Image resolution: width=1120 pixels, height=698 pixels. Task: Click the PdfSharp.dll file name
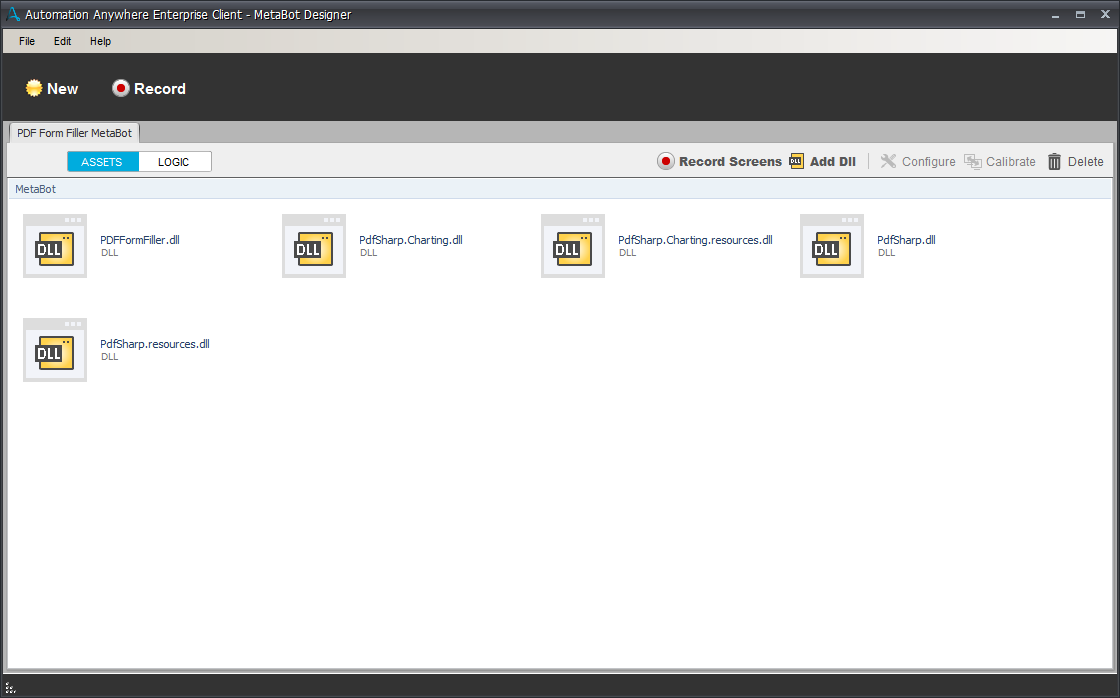coord(906,240)
